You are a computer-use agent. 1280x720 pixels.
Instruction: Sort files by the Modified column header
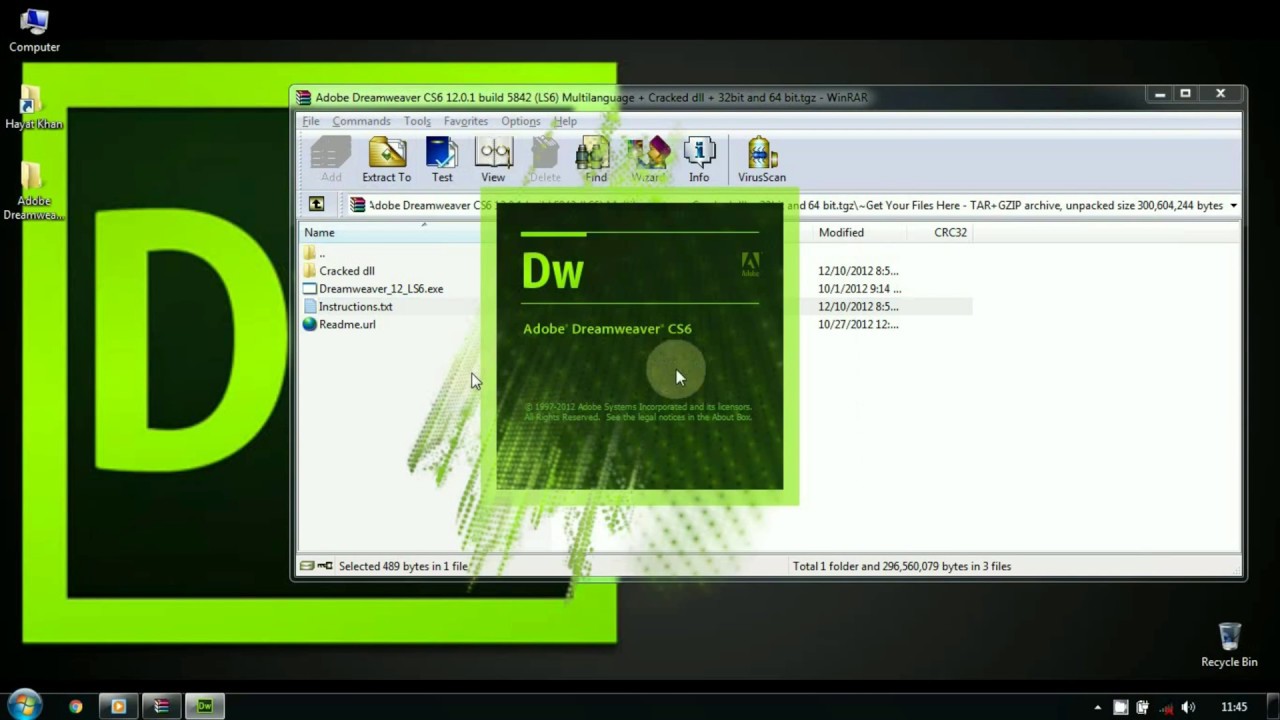coord(860,232)
